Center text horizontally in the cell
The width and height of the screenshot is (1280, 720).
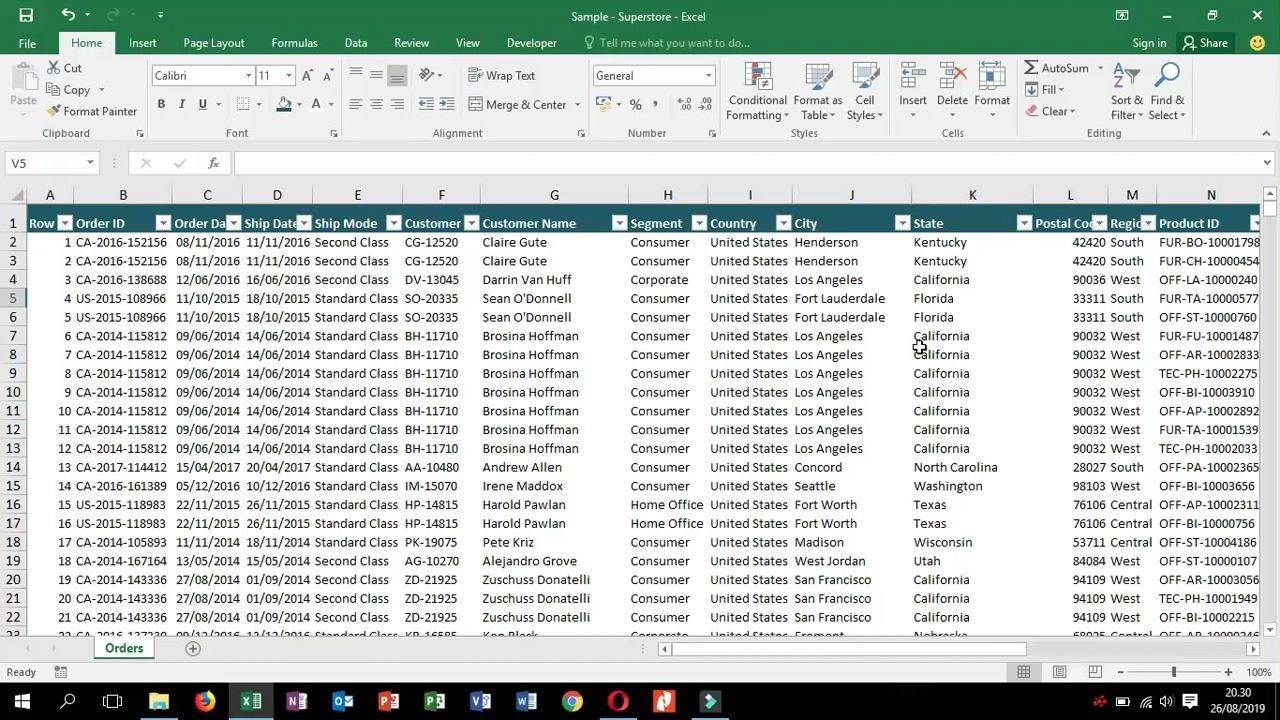[x=376, y=104]
